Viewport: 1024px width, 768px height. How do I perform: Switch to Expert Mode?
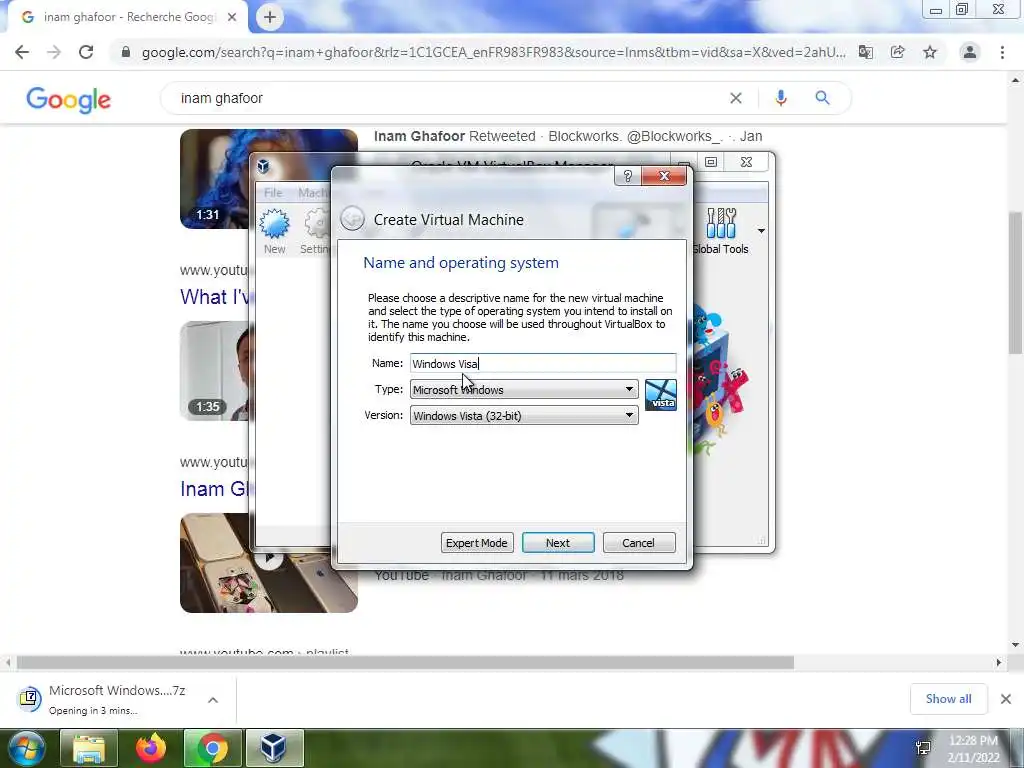(477, 543)
